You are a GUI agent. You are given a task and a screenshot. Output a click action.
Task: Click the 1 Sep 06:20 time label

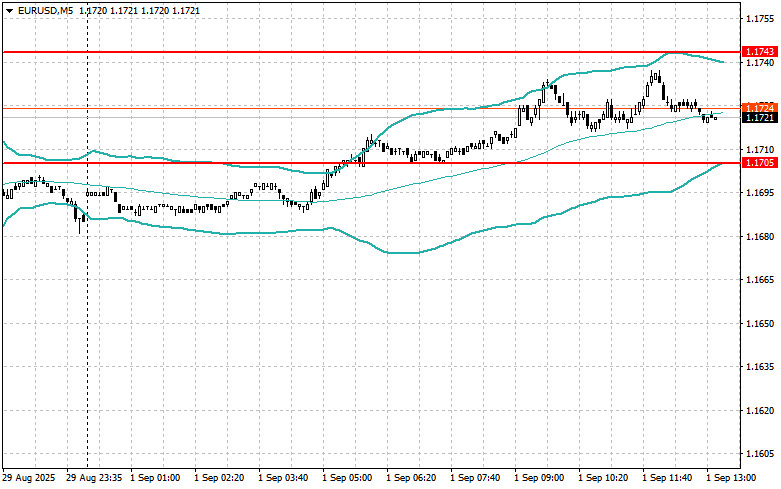(x=411, y=478)
